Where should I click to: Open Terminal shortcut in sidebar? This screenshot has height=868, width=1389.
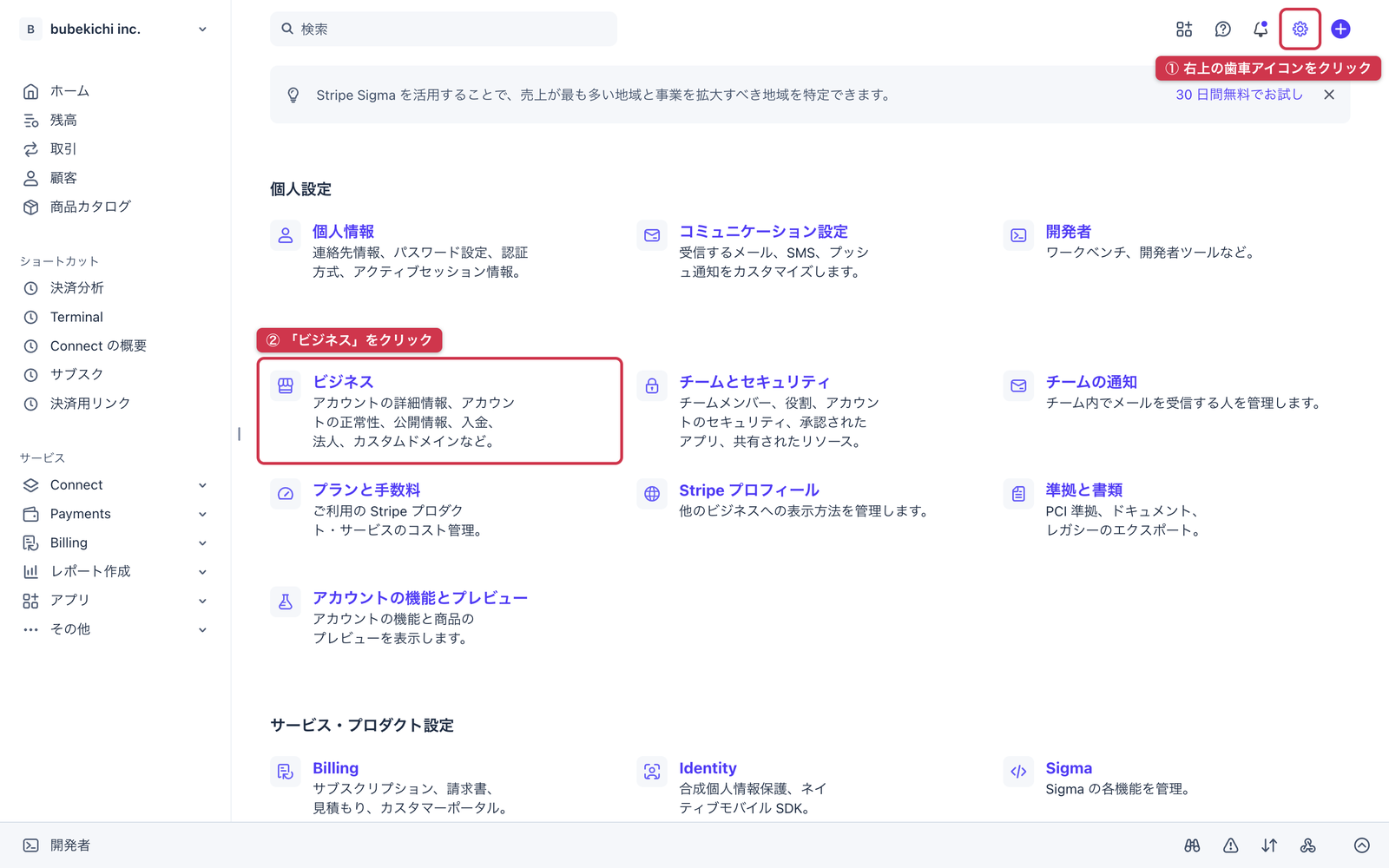pyautogui.click(x=76, y=317)
